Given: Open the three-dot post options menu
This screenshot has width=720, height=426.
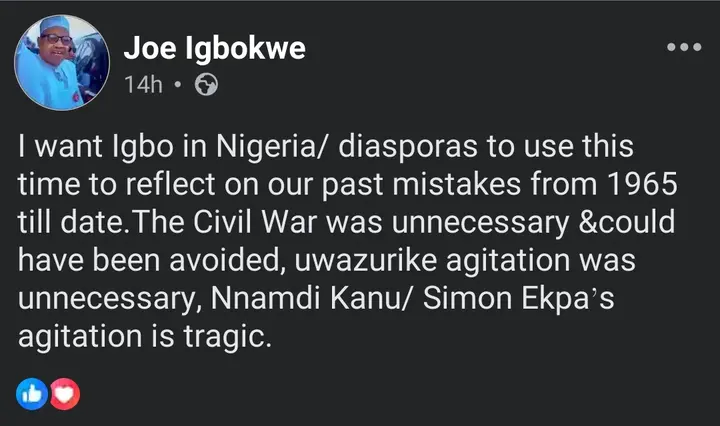Looking at the screenshot, I should pos(683,46).
